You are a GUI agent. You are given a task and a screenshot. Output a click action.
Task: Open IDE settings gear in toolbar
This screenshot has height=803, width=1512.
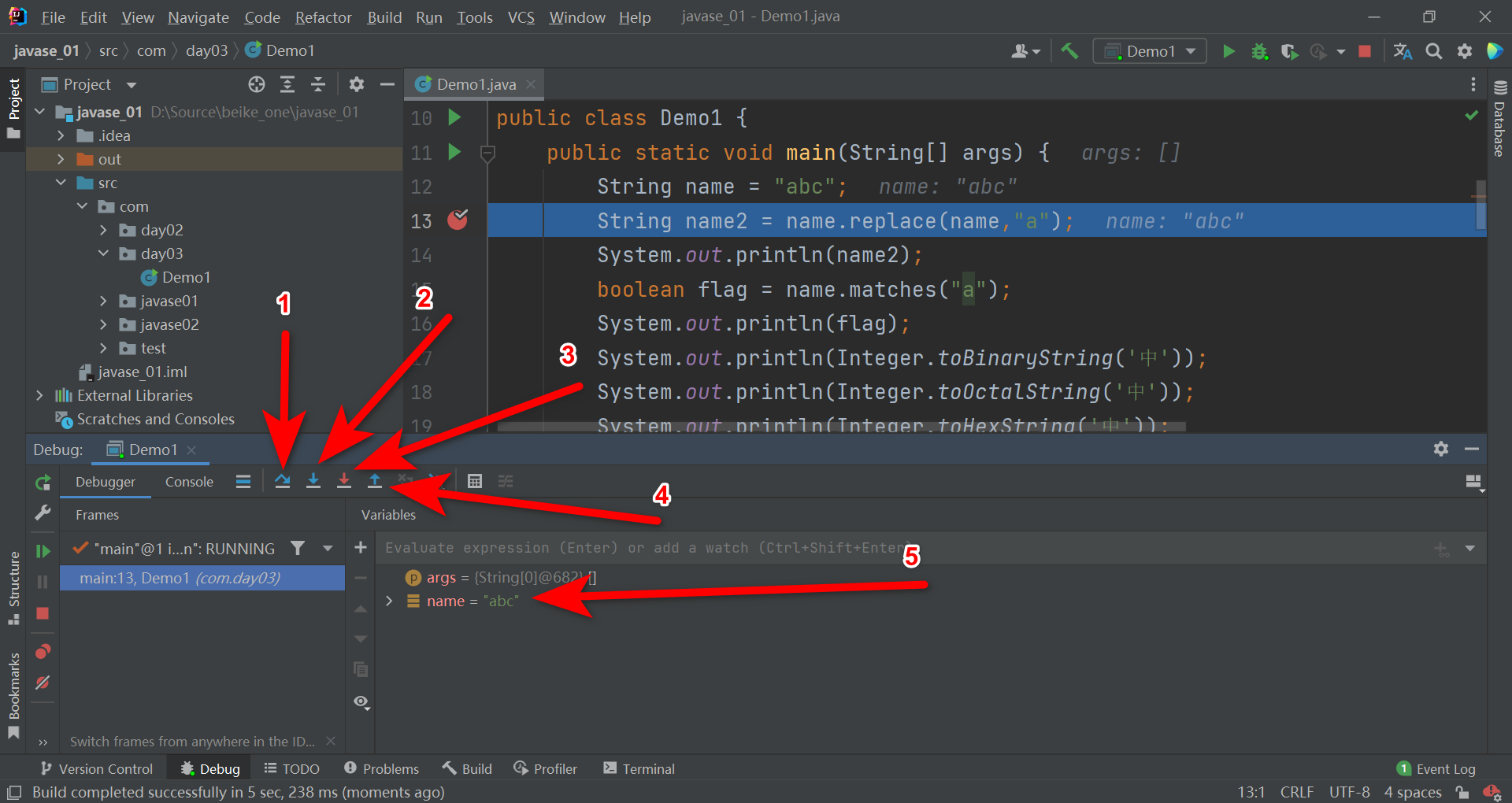point(1465,51)
